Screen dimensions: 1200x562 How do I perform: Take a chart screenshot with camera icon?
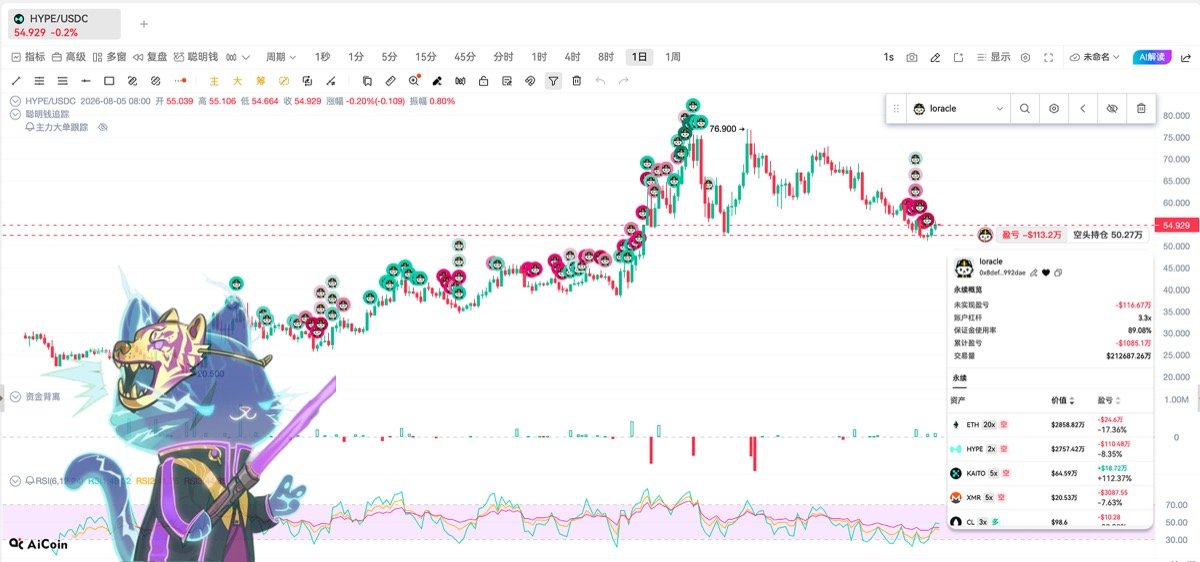912,57
